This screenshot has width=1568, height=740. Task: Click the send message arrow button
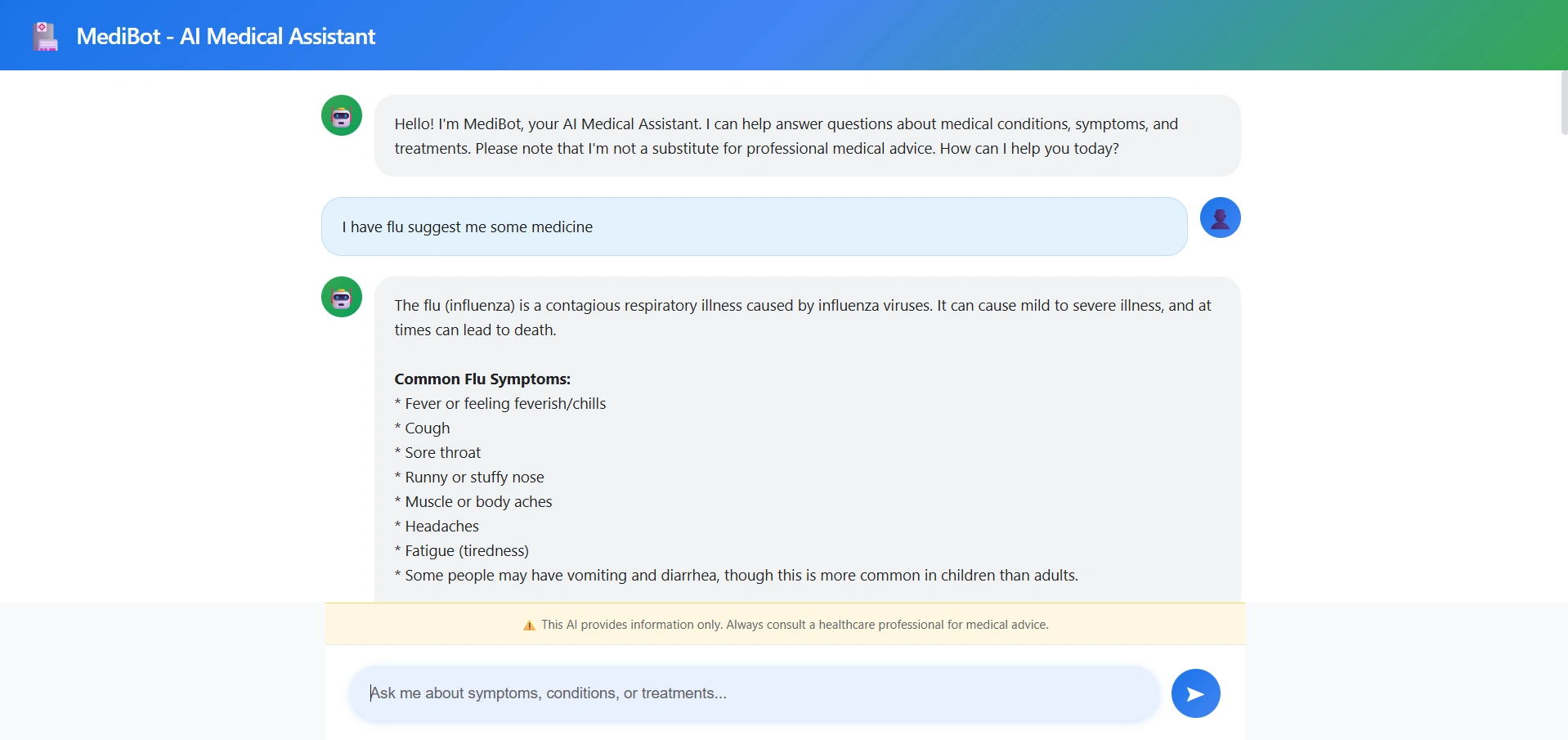tap(1195, 693)
